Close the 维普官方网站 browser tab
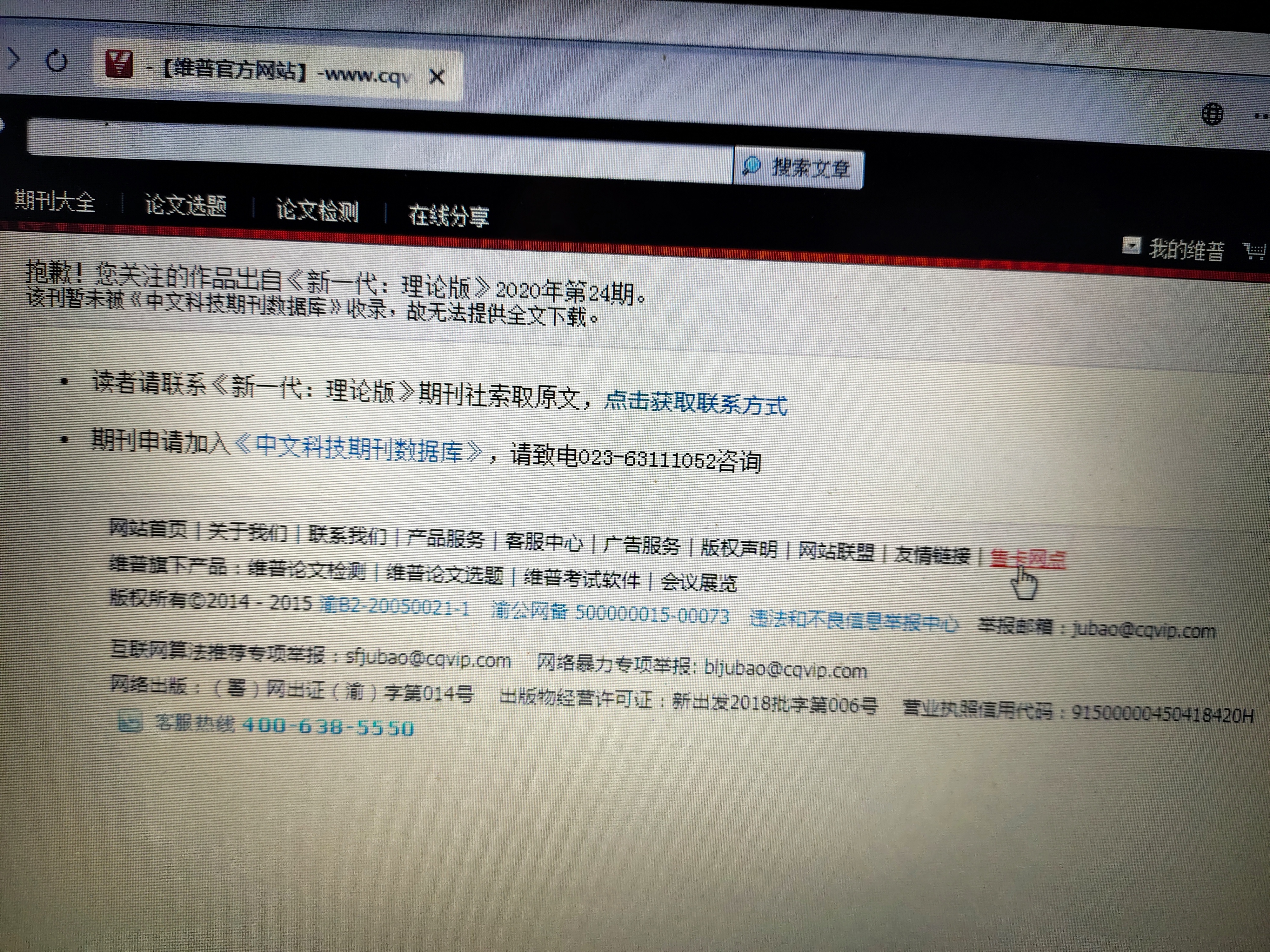Screen dimensions: 1270x952 437,76
